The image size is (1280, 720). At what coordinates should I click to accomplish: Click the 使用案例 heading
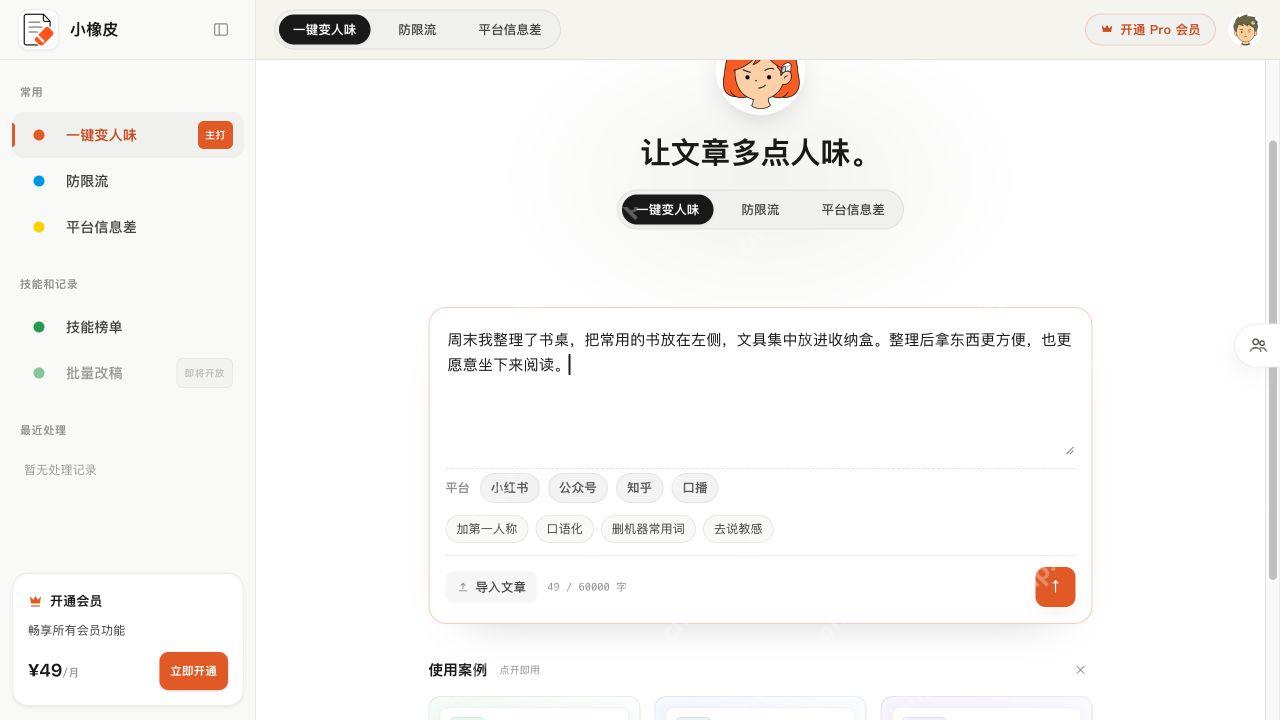pos(458,670)
